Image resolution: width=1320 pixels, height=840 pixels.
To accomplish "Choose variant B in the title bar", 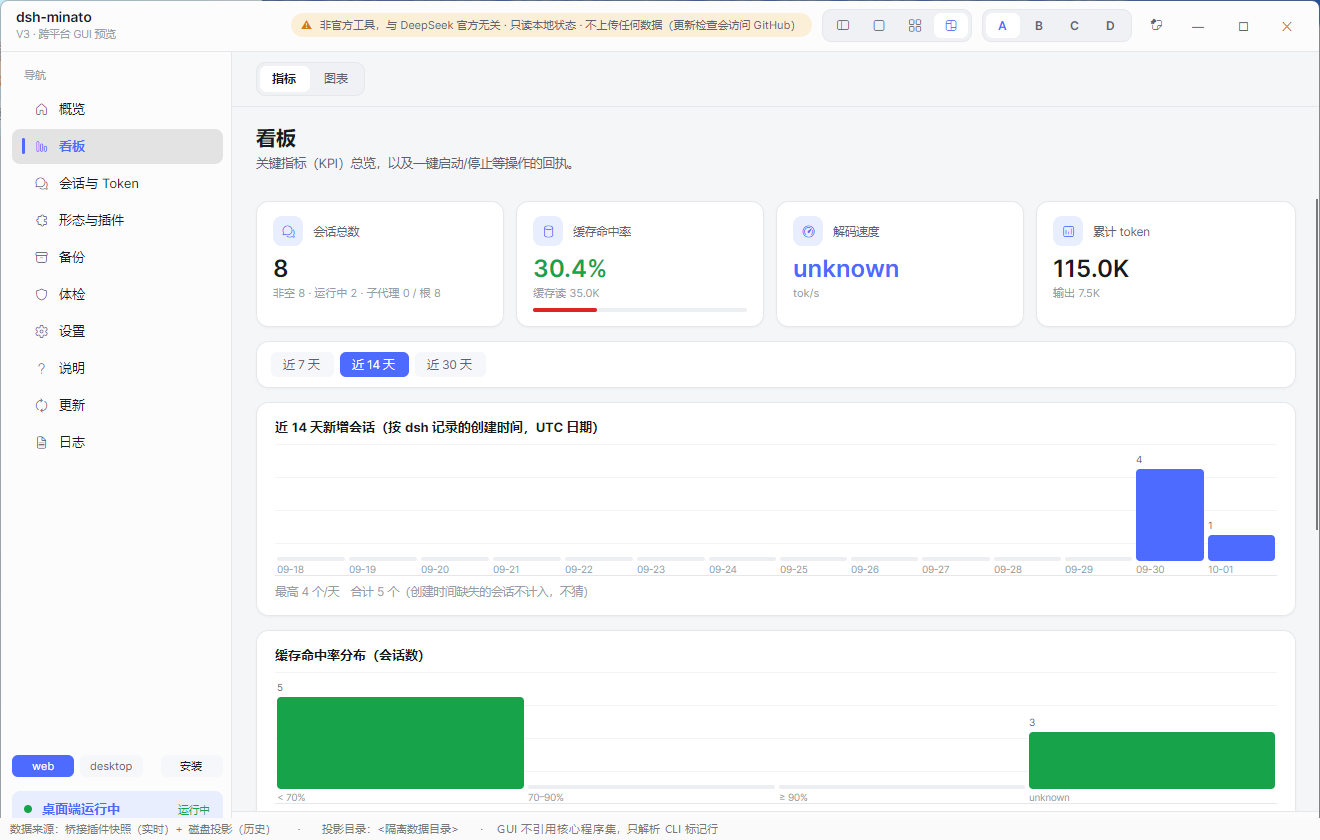I will [x=1039, y=26].
